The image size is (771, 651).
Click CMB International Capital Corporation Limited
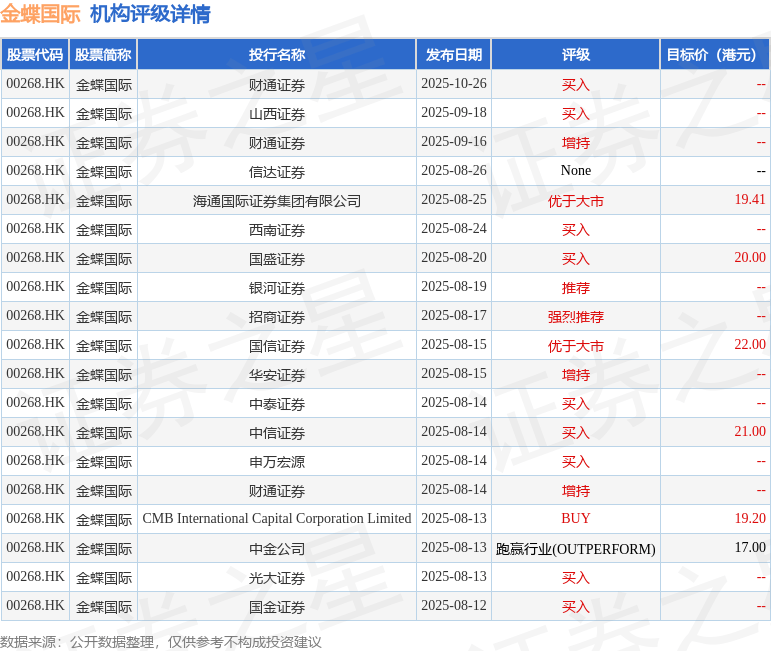(x=277, y=519)
